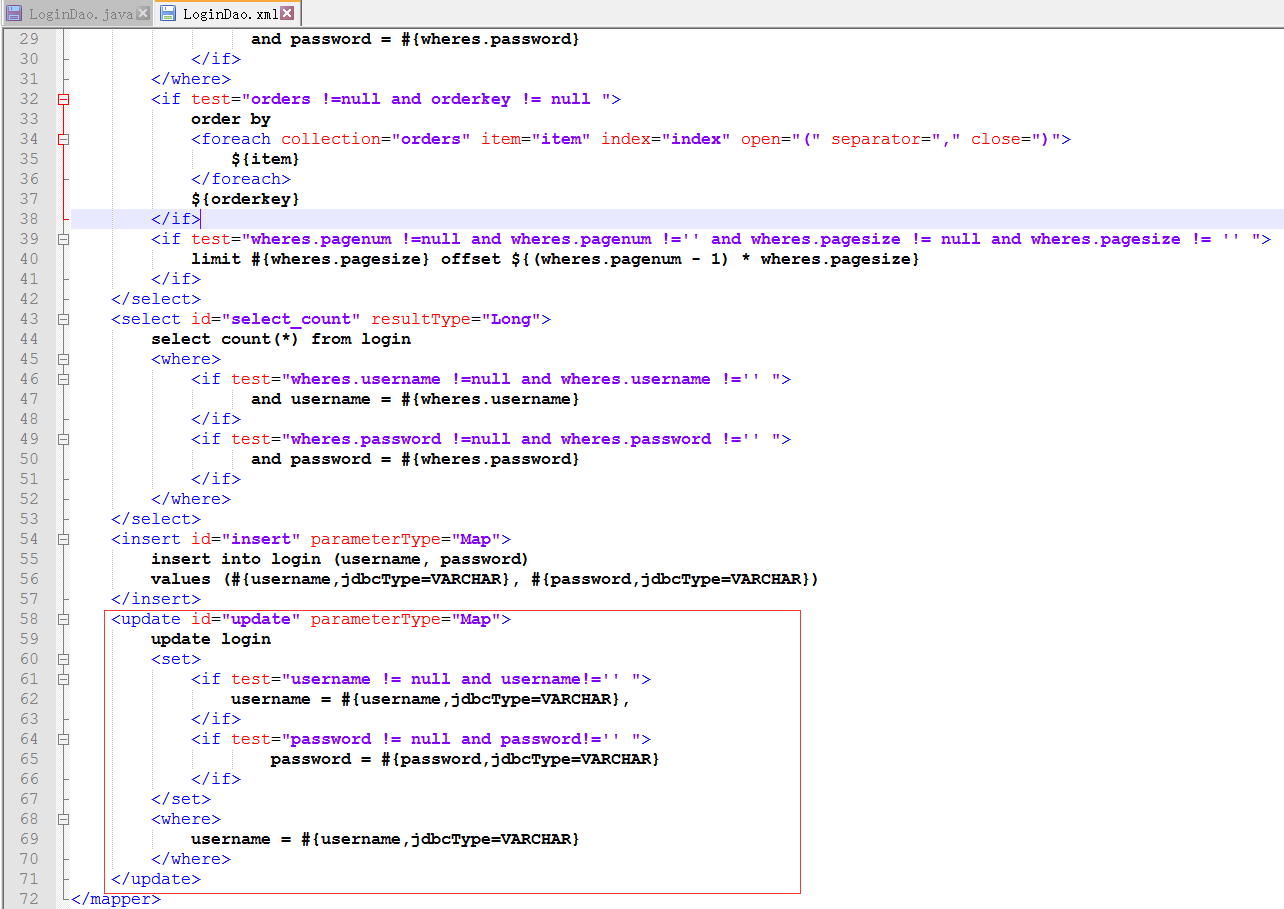Click line number 38 in the margin
Screen dimensions: 1284x909
click(29, 219)
